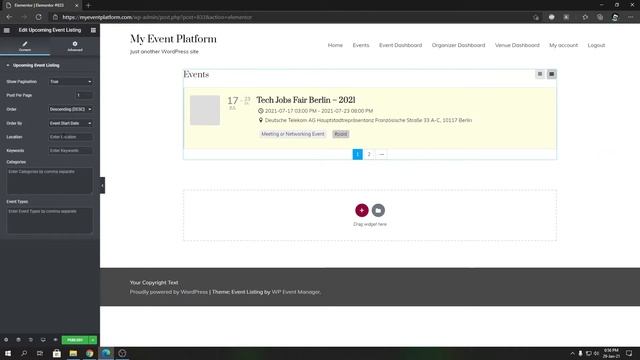Open File Explorer from taskbar
Viewport: 640px width, 360px height.
(73, 353)
